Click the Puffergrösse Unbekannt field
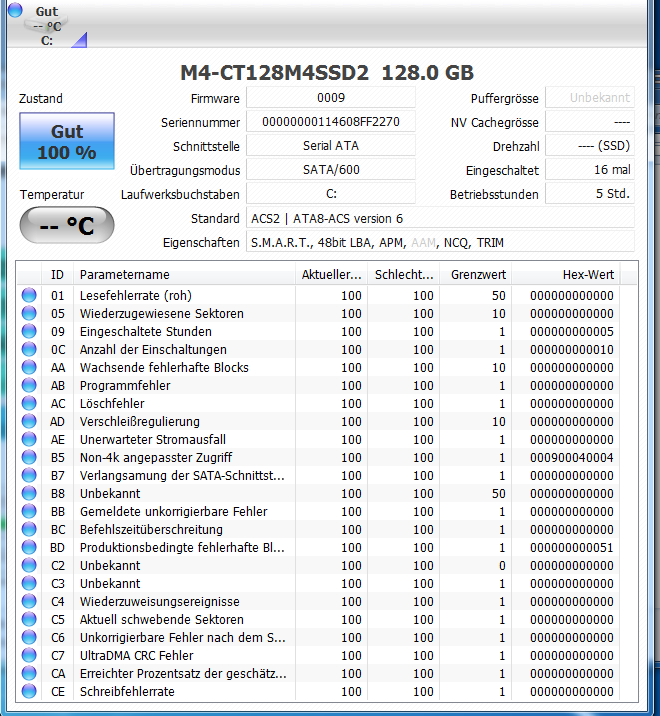 (x=590, y=98)
